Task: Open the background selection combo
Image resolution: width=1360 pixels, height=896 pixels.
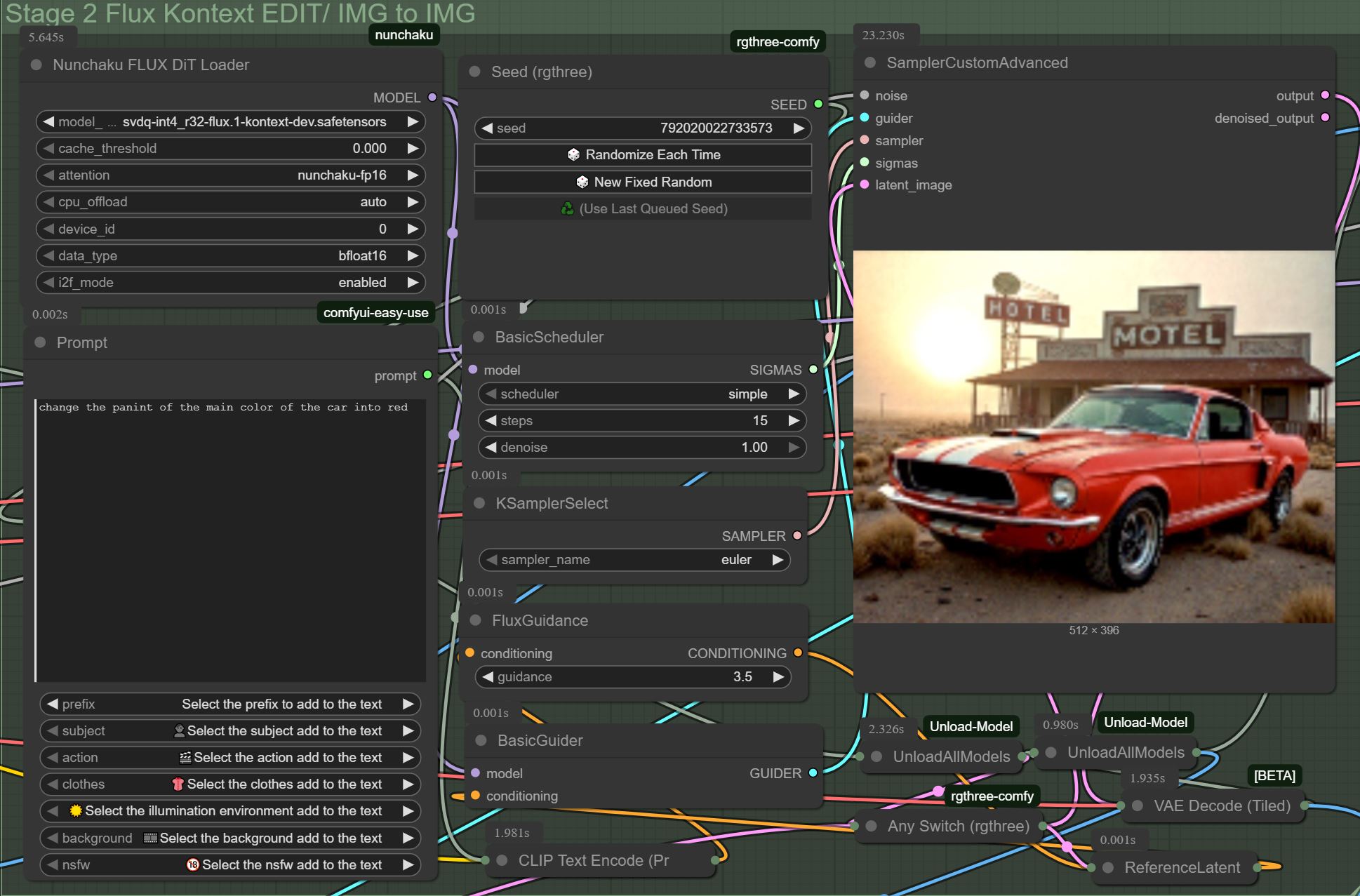Action: (230, 838)
